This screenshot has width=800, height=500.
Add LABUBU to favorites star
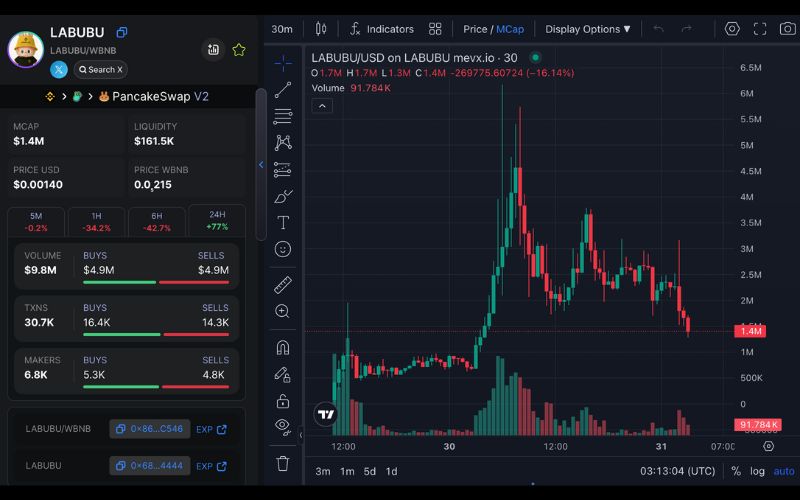[239, 49]
